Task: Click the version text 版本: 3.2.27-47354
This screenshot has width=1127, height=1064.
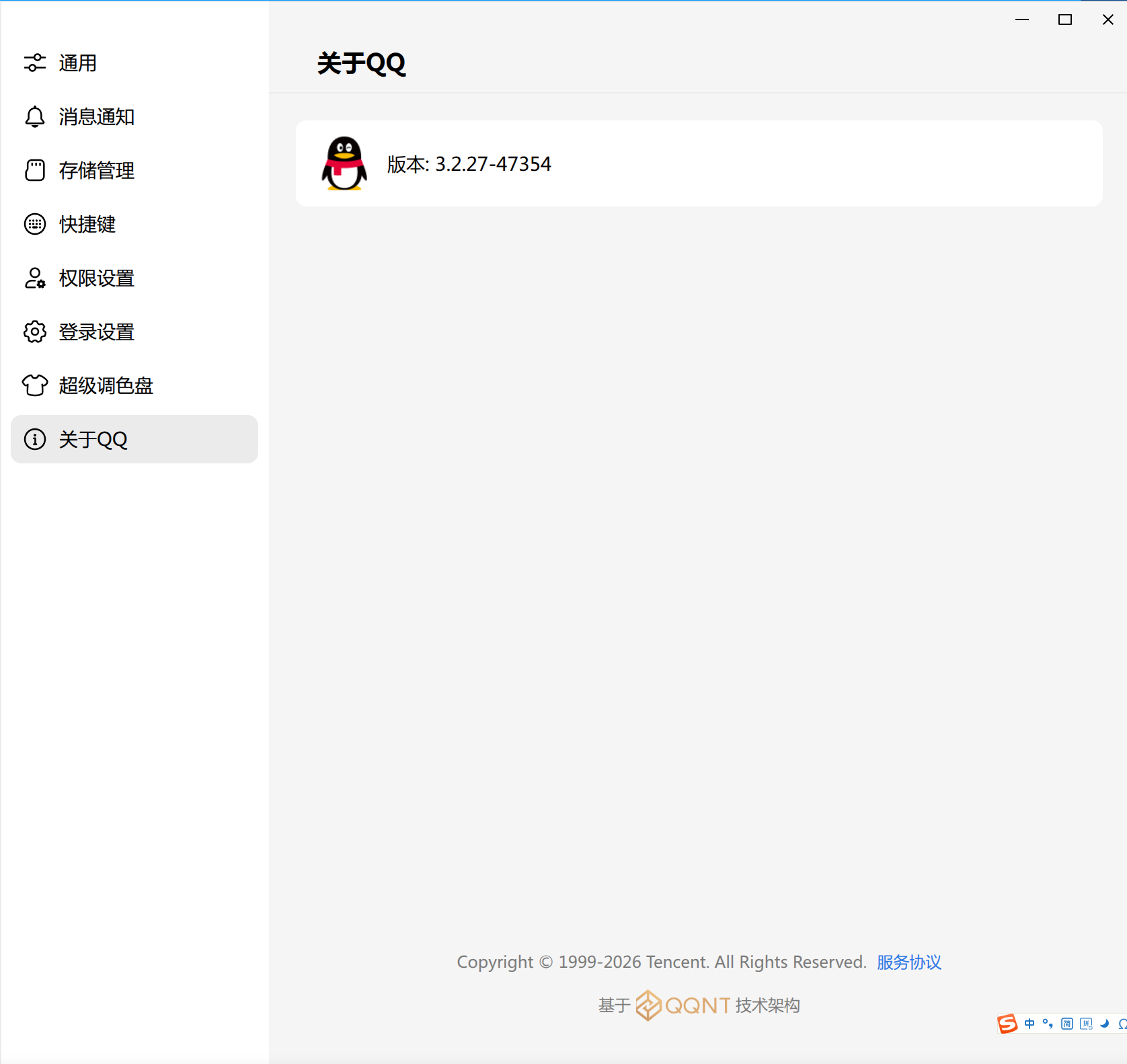Action: pyautogui.click(x=469, y=164)
